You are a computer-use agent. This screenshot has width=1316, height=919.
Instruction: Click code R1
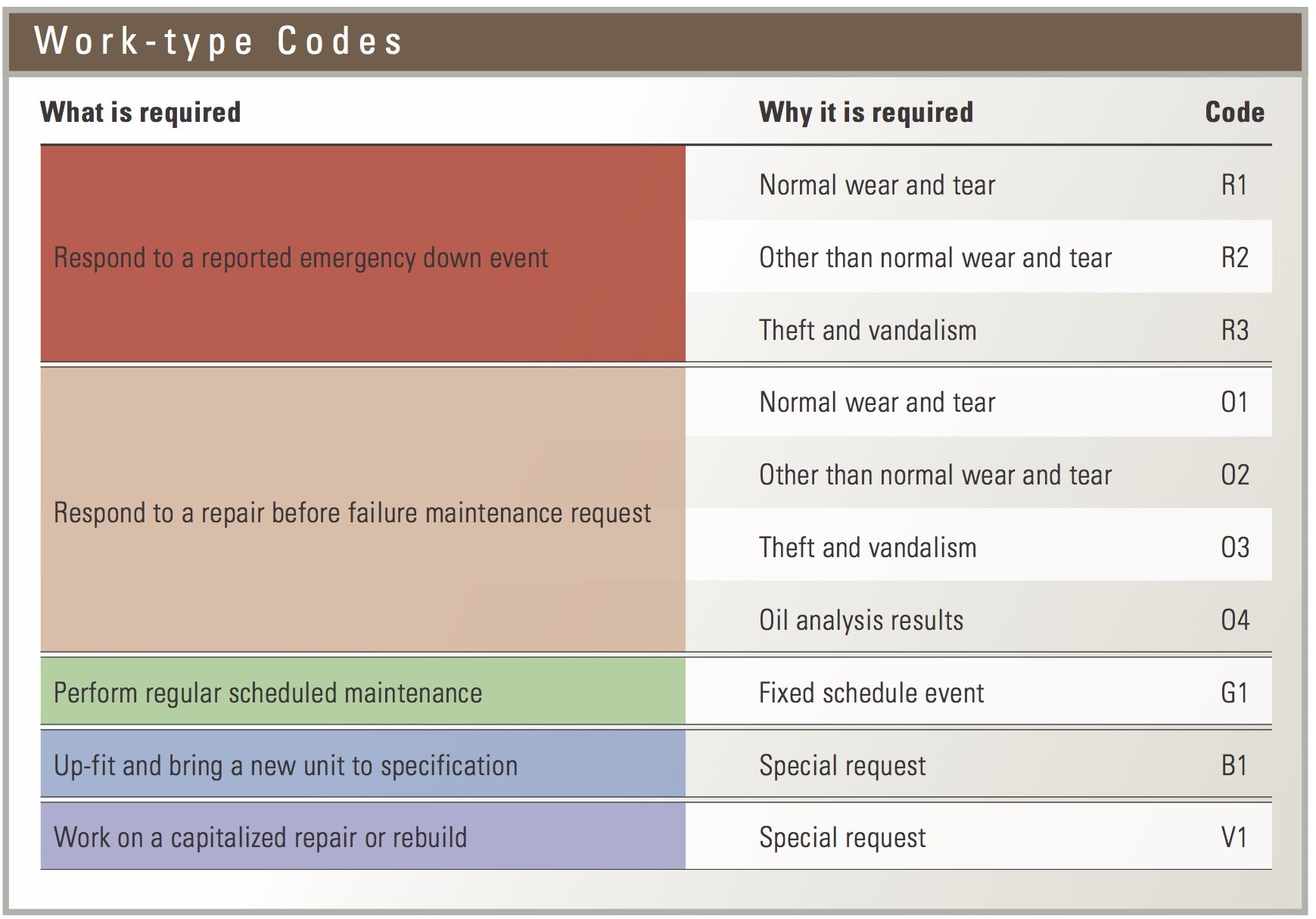click(1234, 185)
